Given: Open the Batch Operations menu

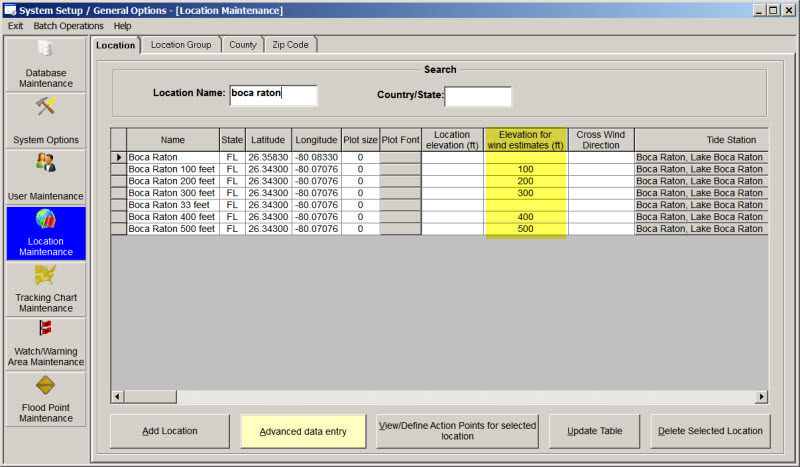Looking at the screenshot, I should [x=68, y=25].
